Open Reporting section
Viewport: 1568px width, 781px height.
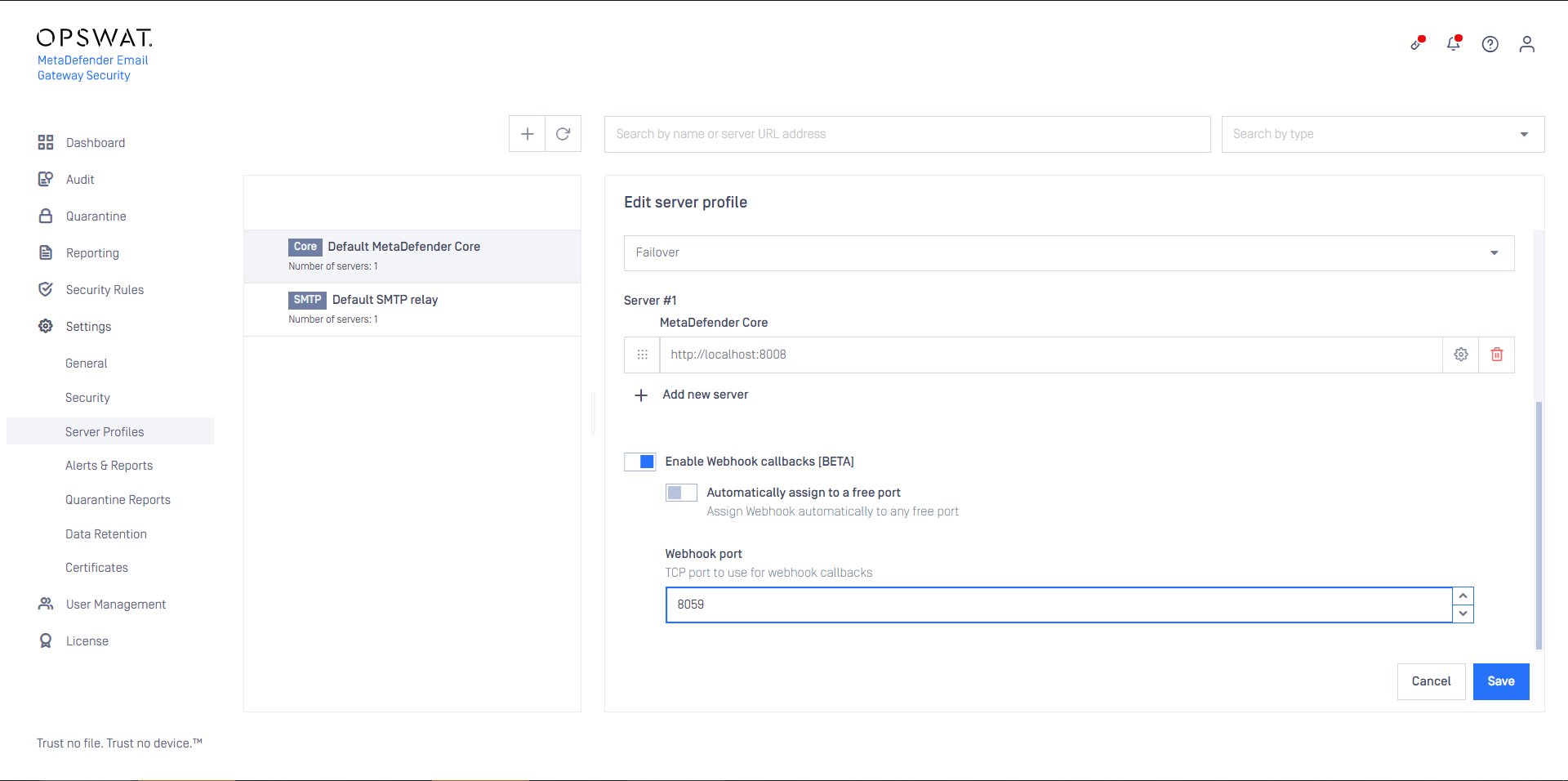(92, 253)
